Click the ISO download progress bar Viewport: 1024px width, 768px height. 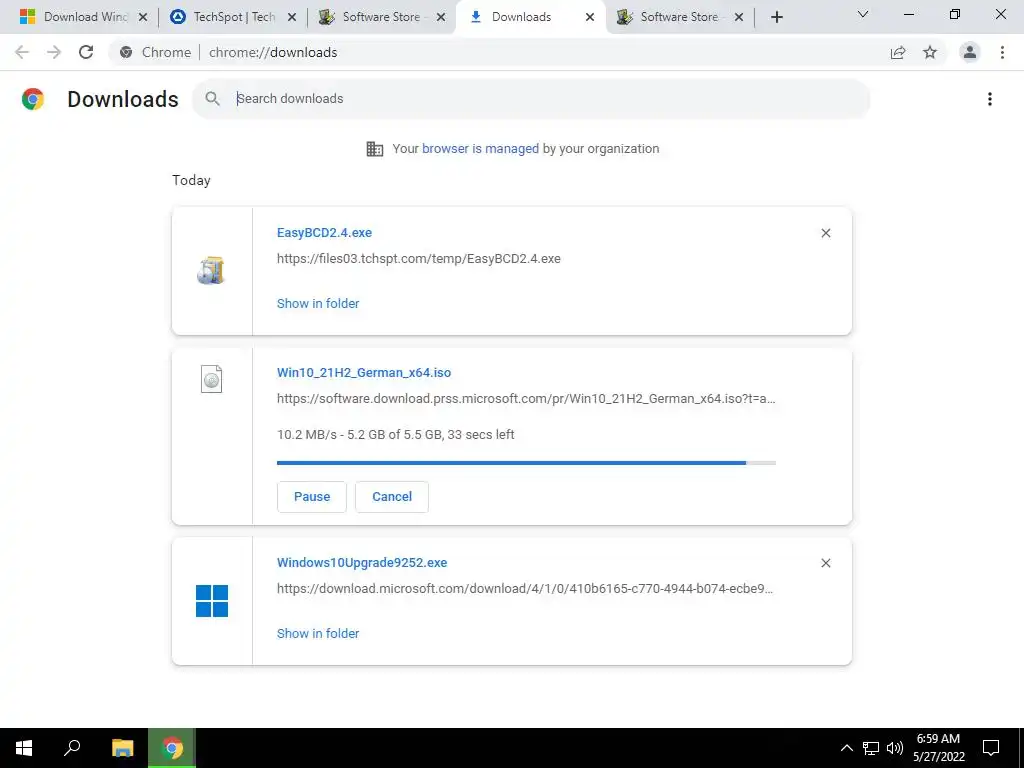[526, 462]
